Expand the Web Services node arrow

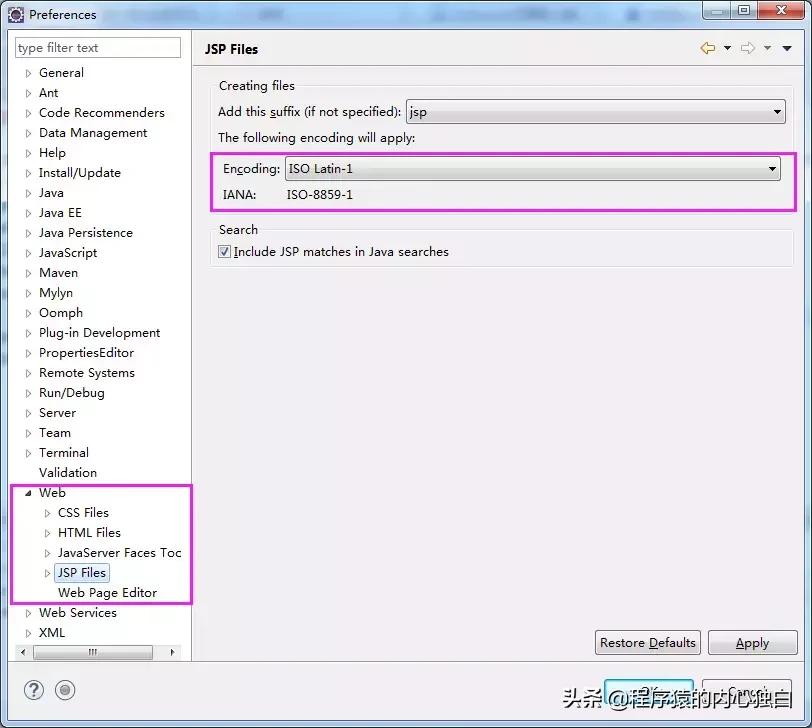[x=28, y=614]
